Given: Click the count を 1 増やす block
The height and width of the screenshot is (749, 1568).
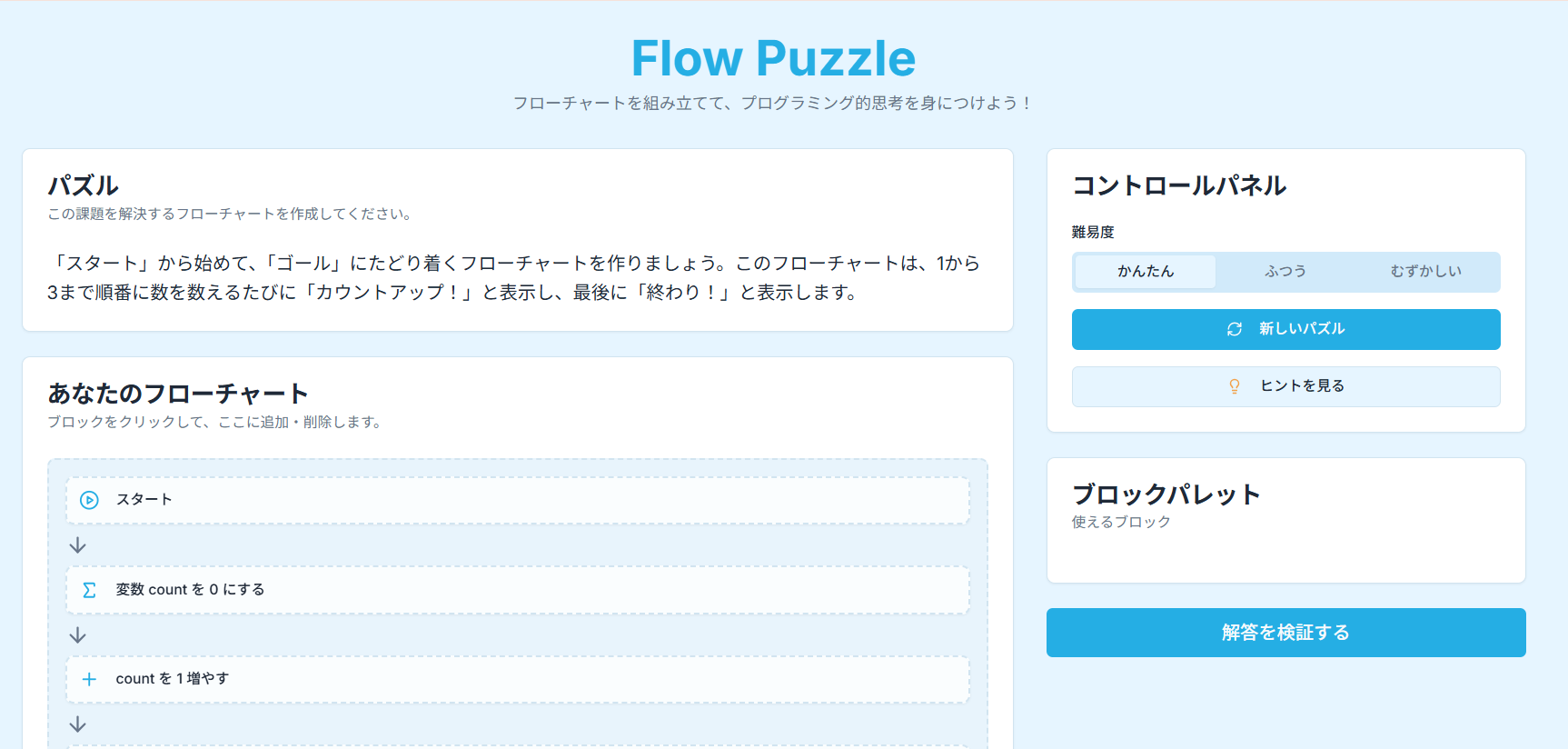Looking at the screenshot, I should (x=517, y=678).
